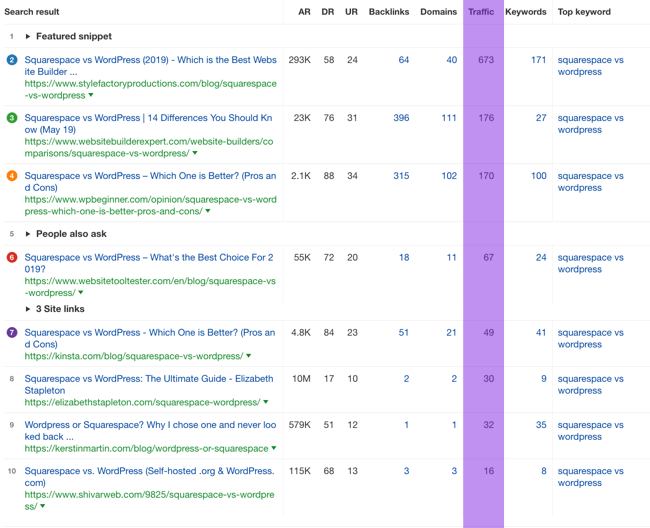Sort by the Backlinks column header
Image resolution: width=650 pixels, height=528 pixels.
pyautogui.click(x=388, y=12)
